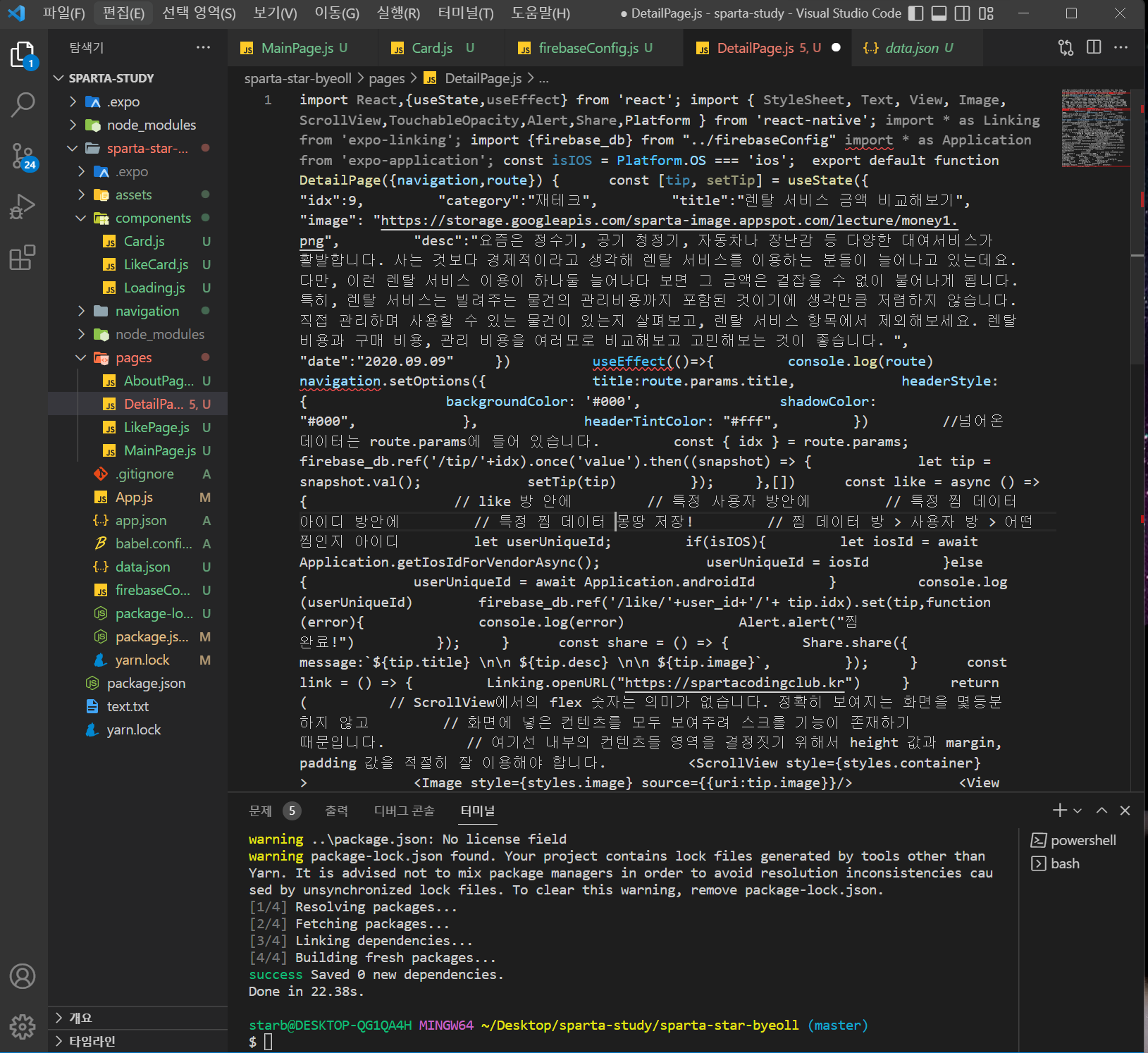Open yarn.lock marked M in explorer

click(142, 660)
